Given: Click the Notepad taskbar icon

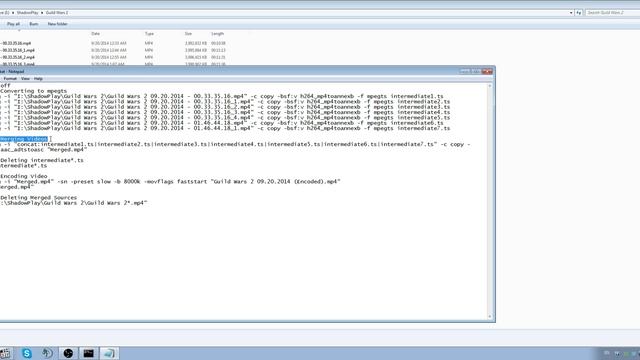Looking at the screenshot, I should point(109,353).
